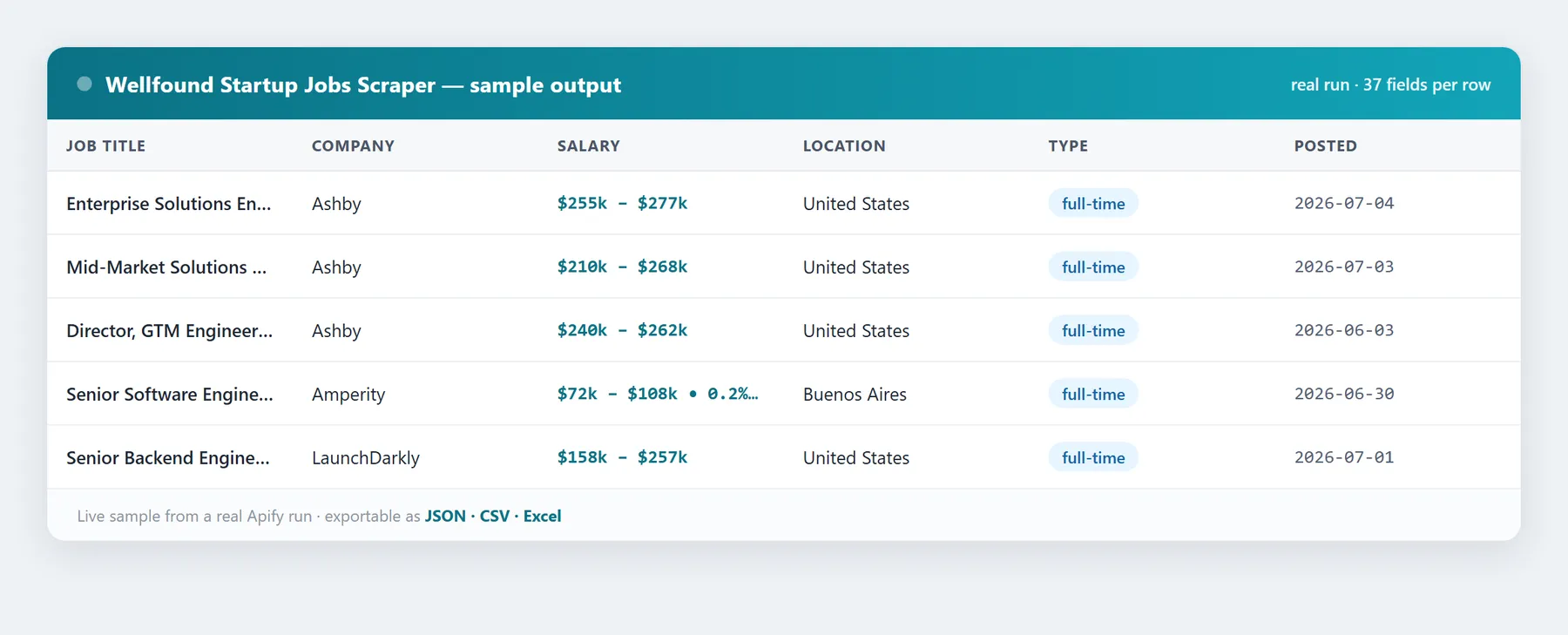Click Ashby in the Enterprise Solutions row
This screenshot has width=1568, height=635.
pos(336,204)
